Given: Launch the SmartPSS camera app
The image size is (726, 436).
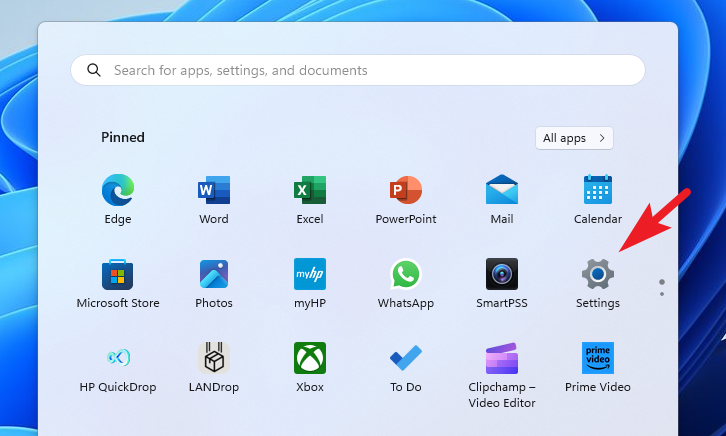Looking at the screenshot, I should coord(502,283).
